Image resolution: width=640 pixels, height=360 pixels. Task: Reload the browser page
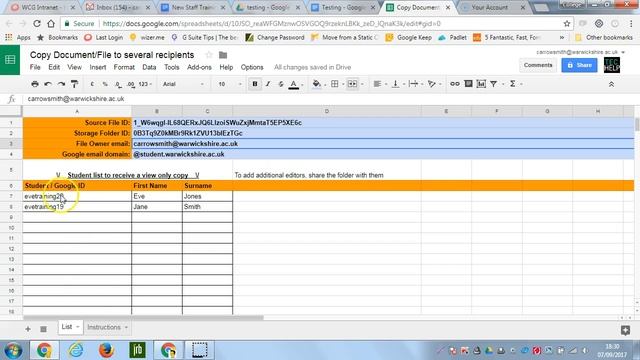point(37,24)
